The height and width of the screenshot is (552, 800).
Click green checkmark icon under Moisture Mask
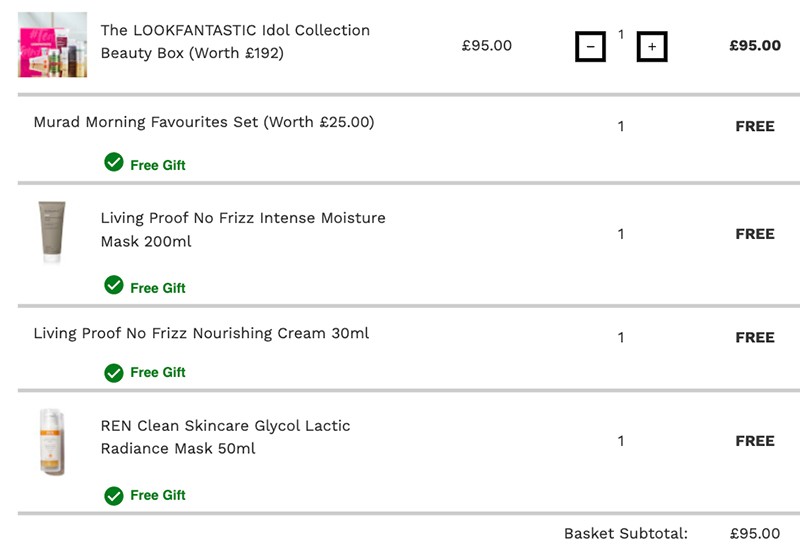tap(114, 285)
